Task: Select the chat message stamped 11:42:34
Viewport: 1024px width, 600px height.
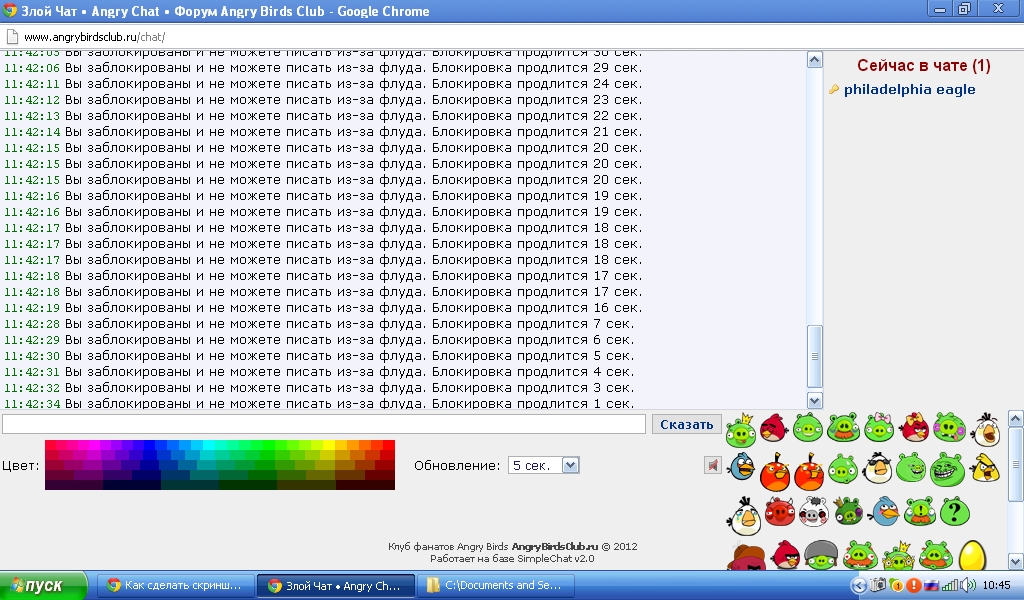Action: click(319, 403)
